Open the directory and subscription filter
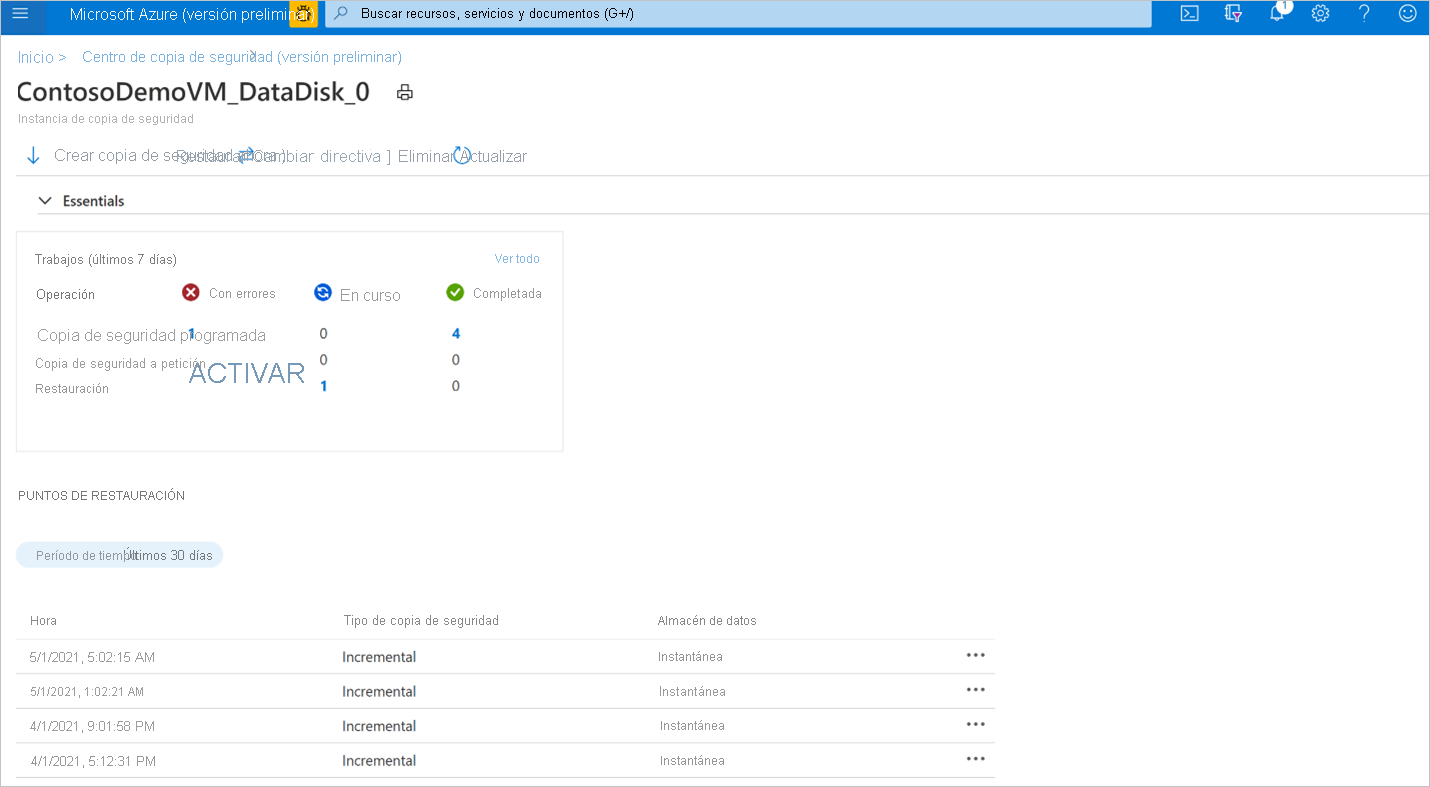The height and width of the screenshot is (787, 1430). (1233, 14)
